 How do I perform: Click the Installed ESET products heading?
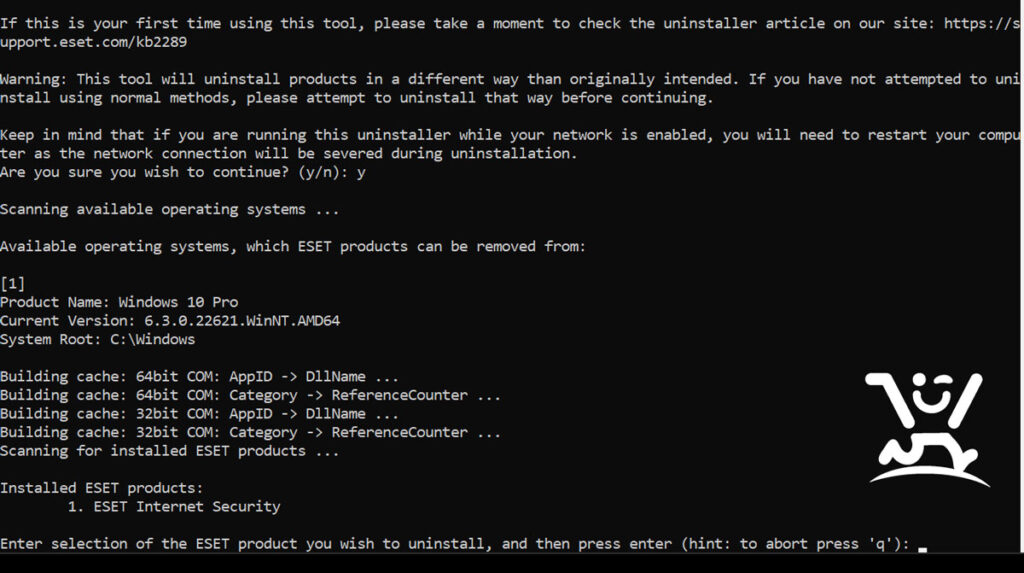tap(102, 488)
